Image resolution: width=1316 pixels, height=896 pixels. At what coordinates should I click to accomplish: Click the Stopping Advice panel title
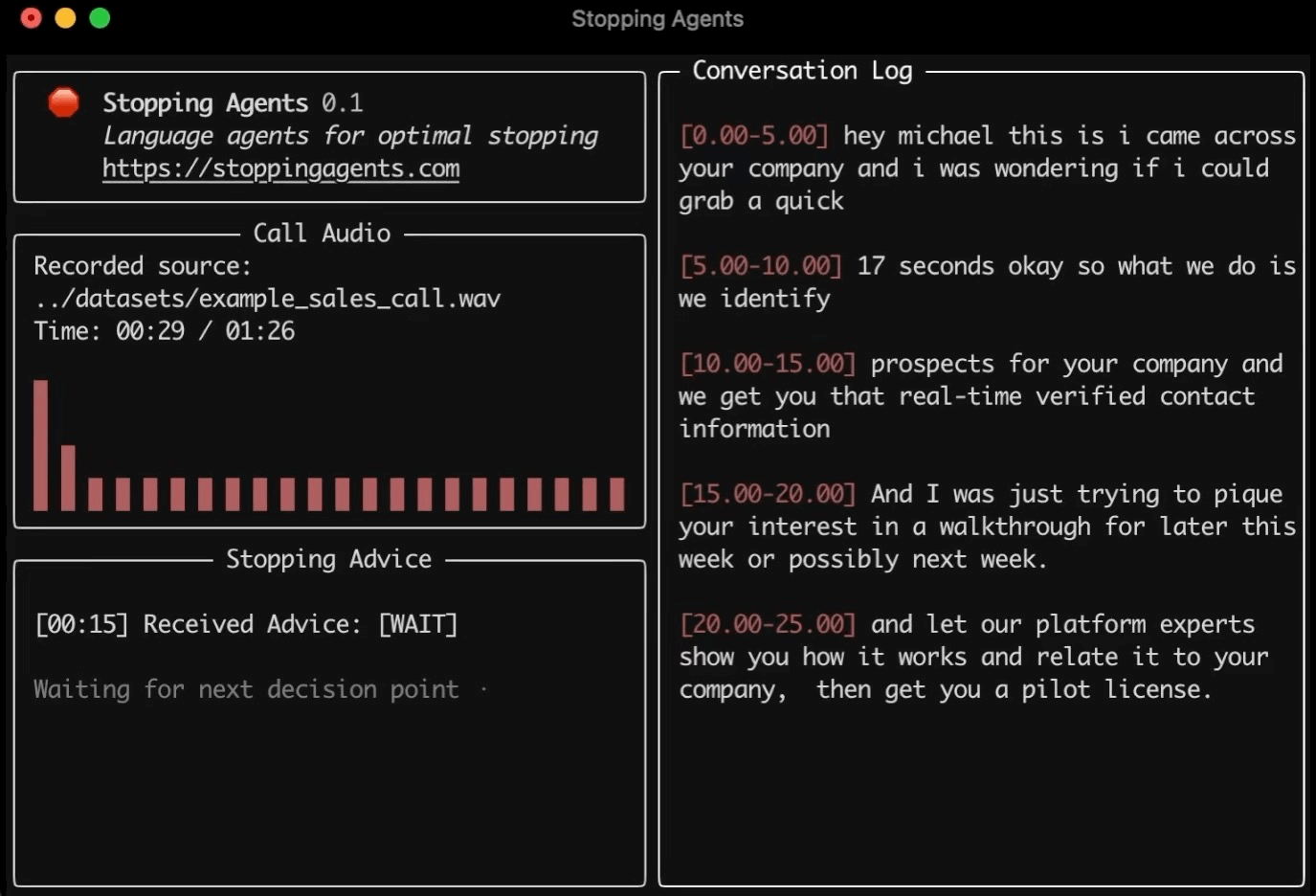coord(328,559)
